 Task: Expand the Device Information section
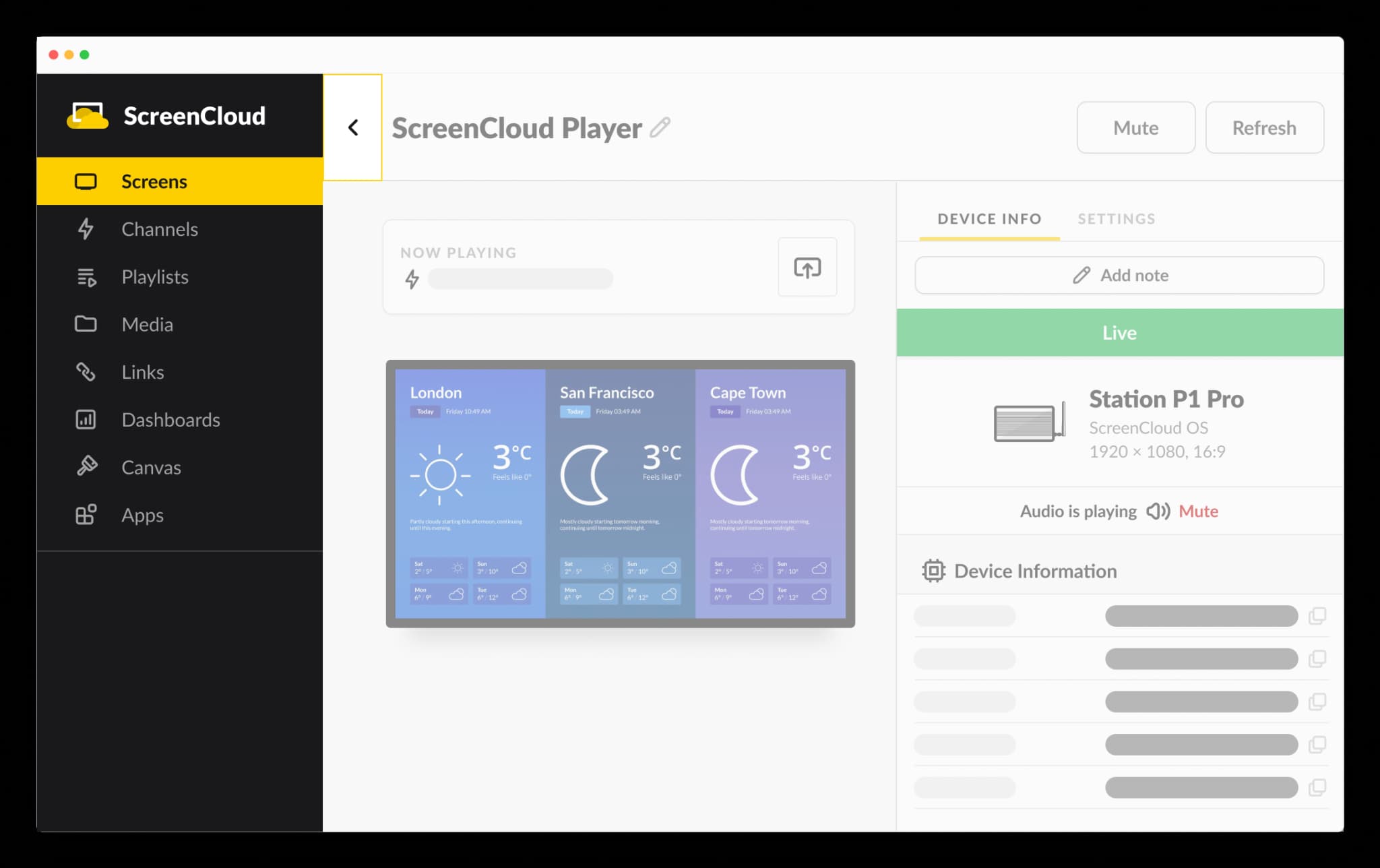tap(1034, 571)
